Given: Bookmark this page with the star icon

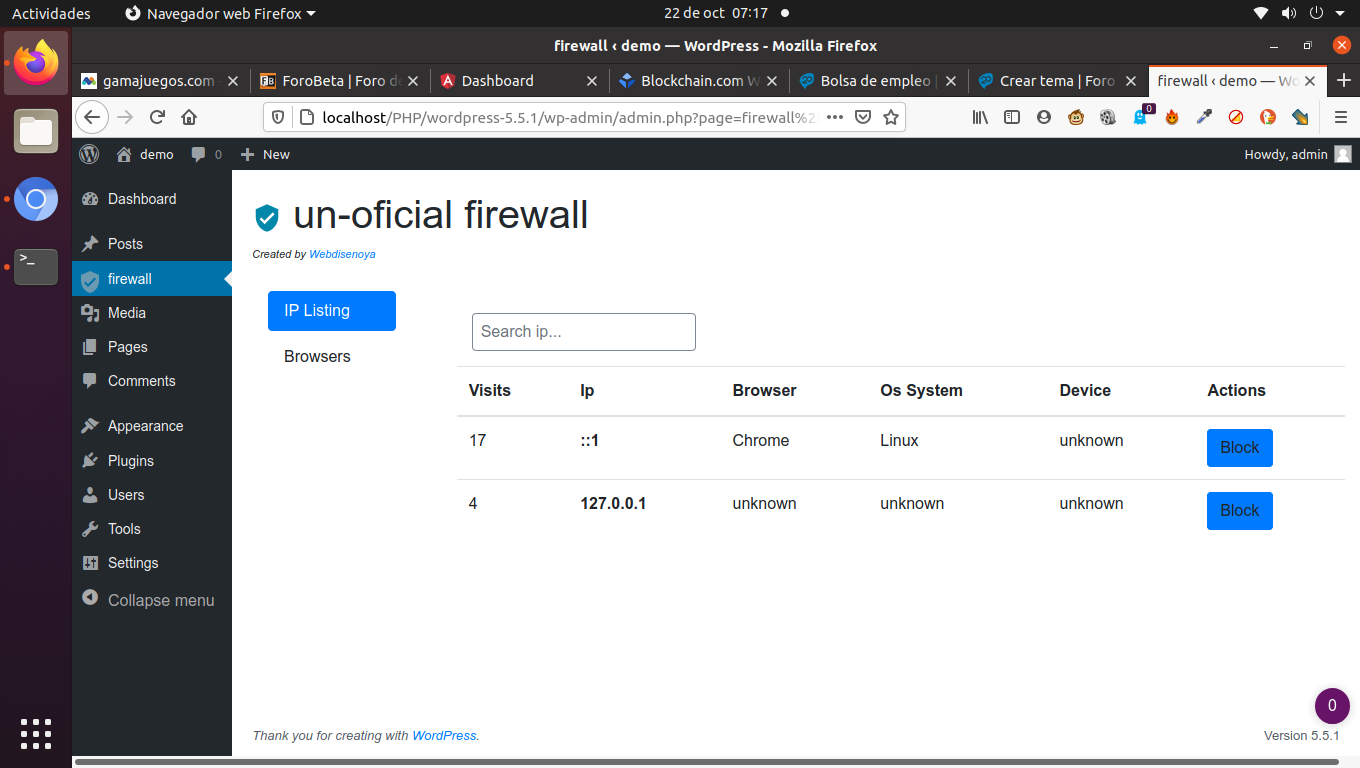Looking at the screenshot, I should tap(891, 117).
